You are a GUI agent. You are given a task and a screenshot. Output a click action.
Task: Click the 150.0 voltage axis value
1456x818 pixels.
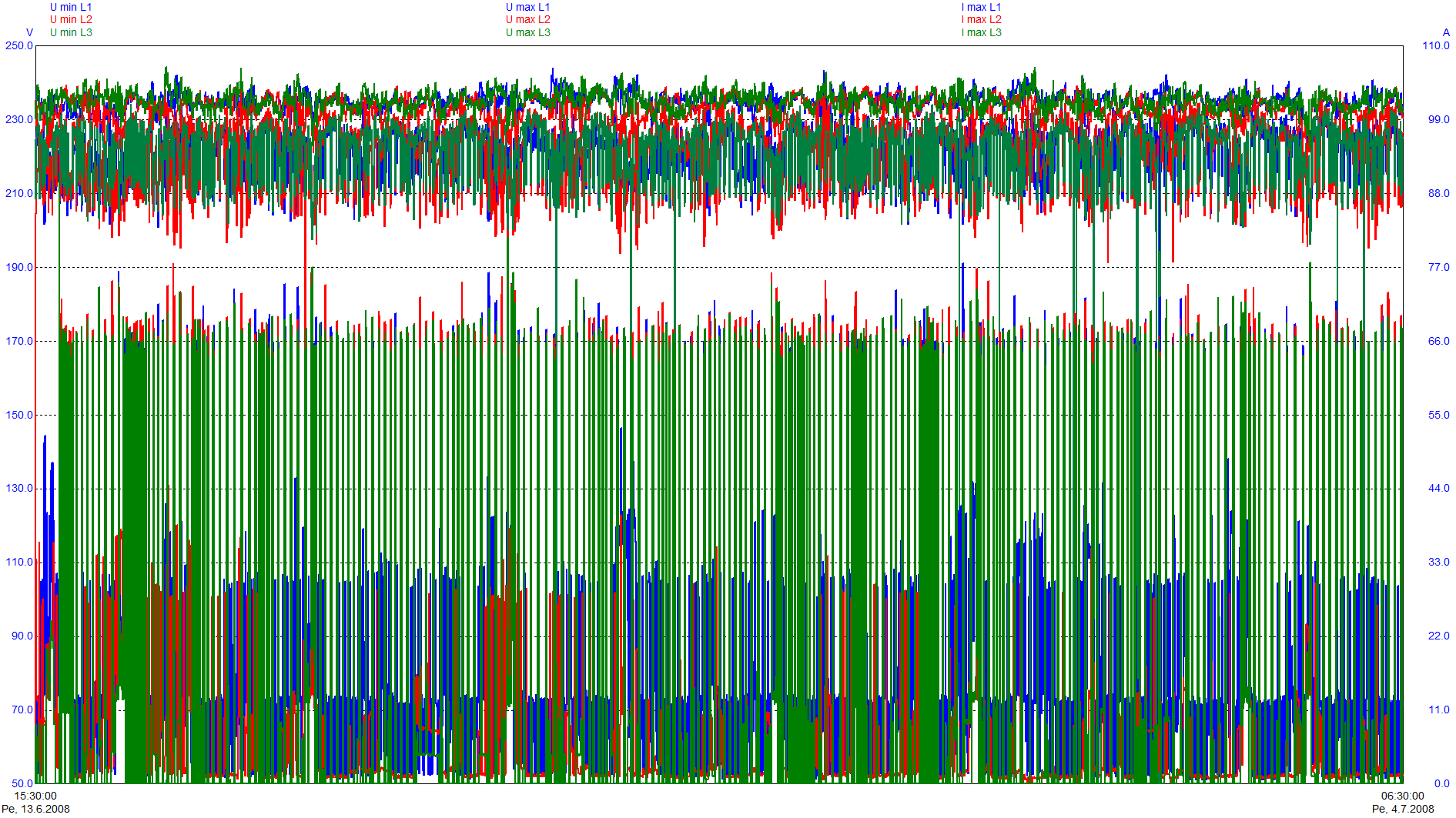click(x=19, y=415)
